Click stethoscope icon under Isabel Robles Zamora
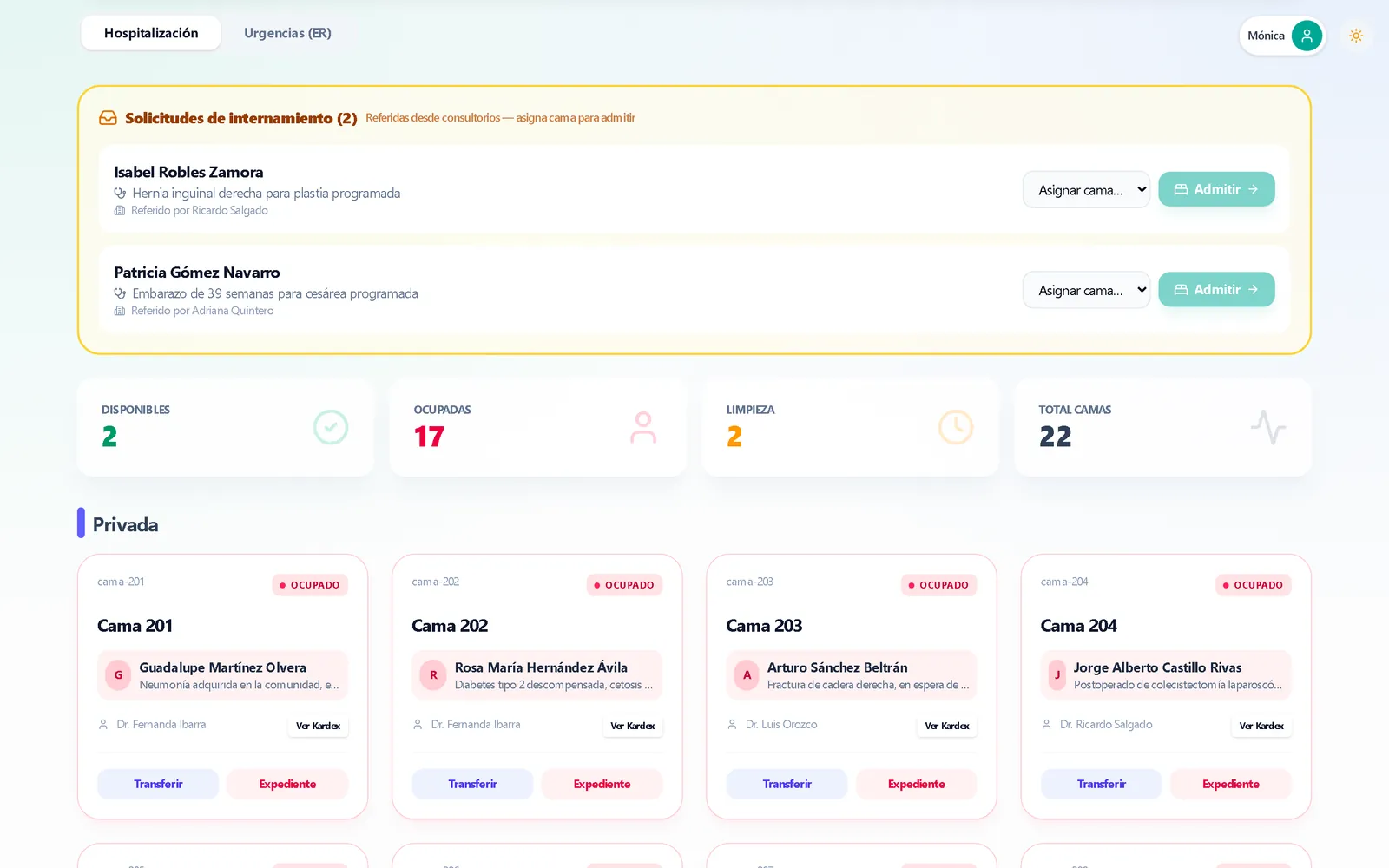Viewport: 1389px width, 868px height. 120,194
